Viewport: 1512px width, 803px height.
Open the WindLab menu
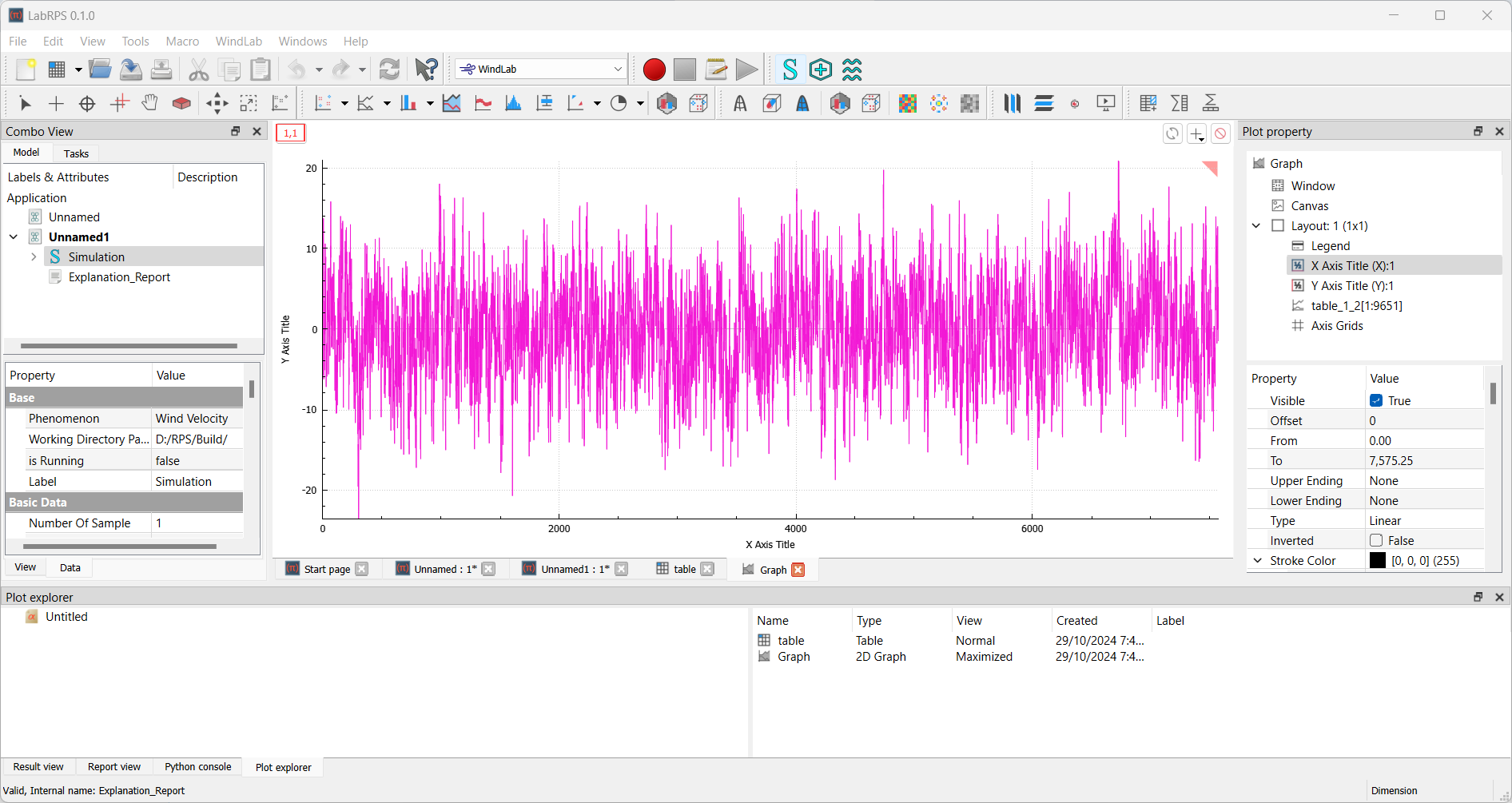(237, 41)
